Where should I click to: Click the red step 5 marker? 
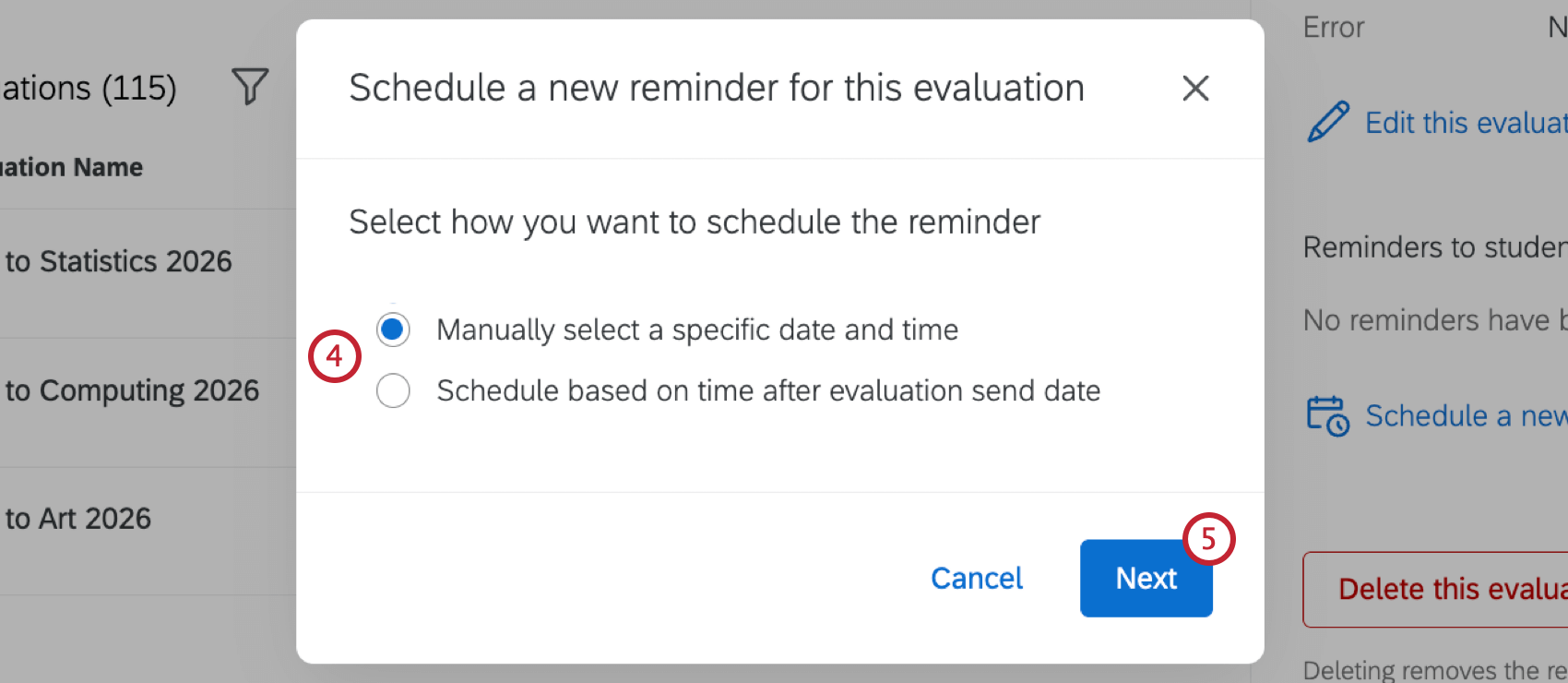coord(1208,539)
